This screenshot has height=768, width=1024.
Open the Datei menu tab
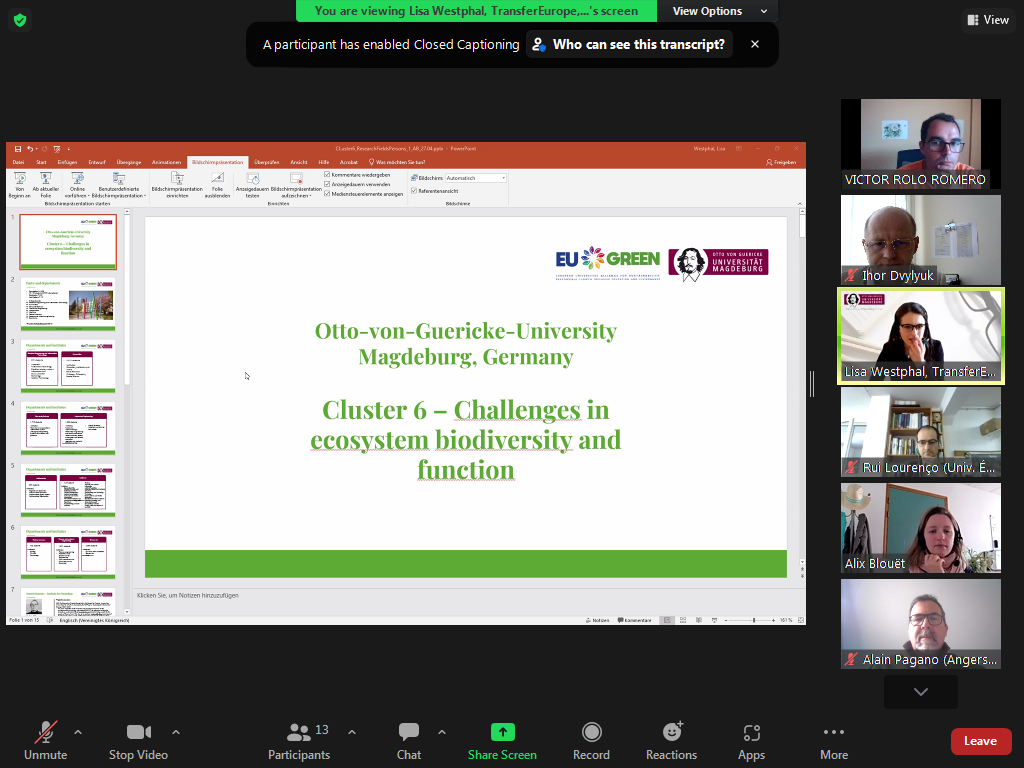(18, 162)
